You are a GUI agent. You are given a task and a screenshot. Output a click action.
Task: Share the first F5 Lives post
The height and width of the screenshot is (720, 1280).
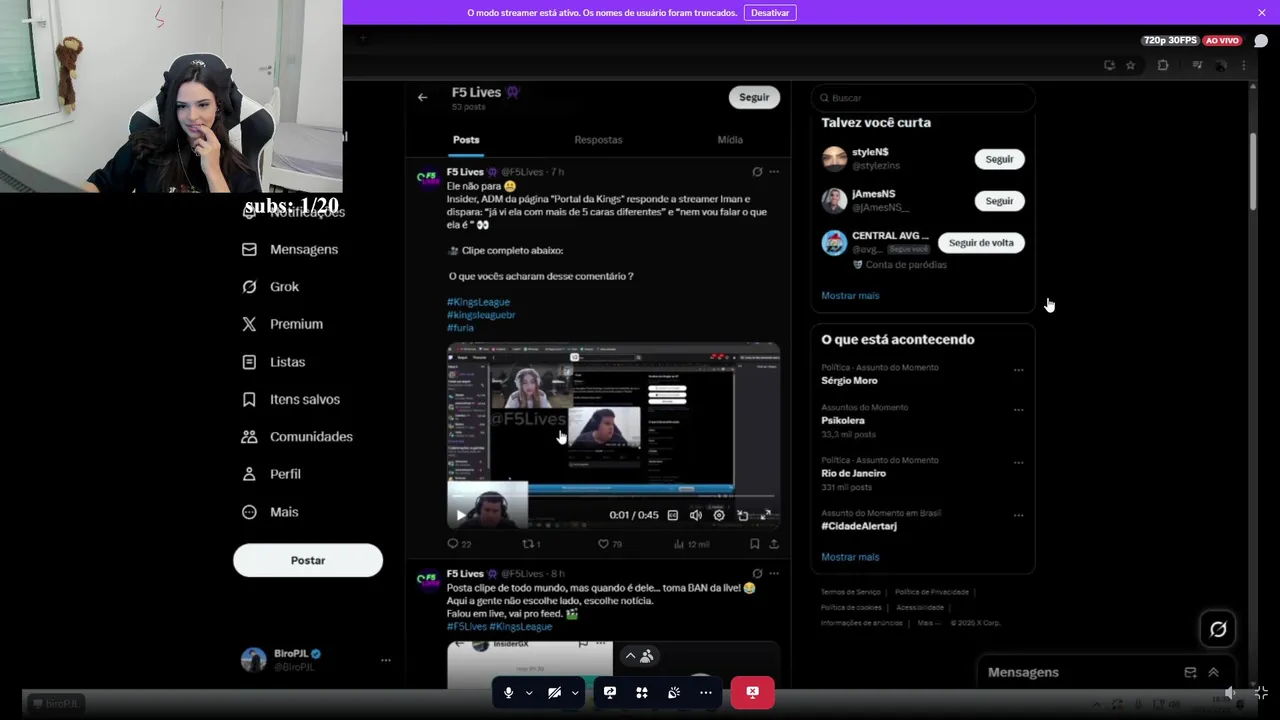click(774, 544)
